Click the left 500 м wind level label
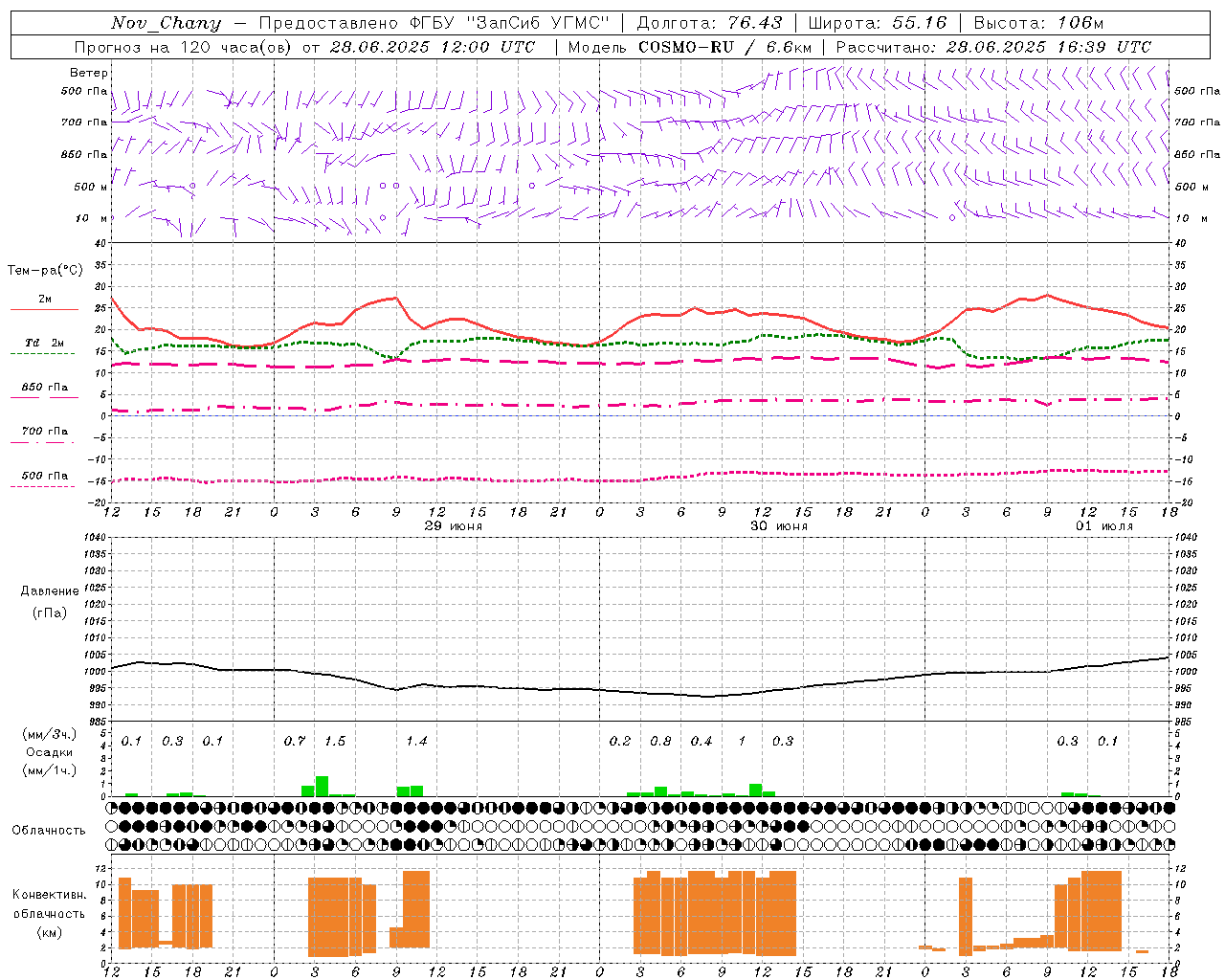This screenshot has width=1225, height=980. pyautogui.click(x=91, y=187)
